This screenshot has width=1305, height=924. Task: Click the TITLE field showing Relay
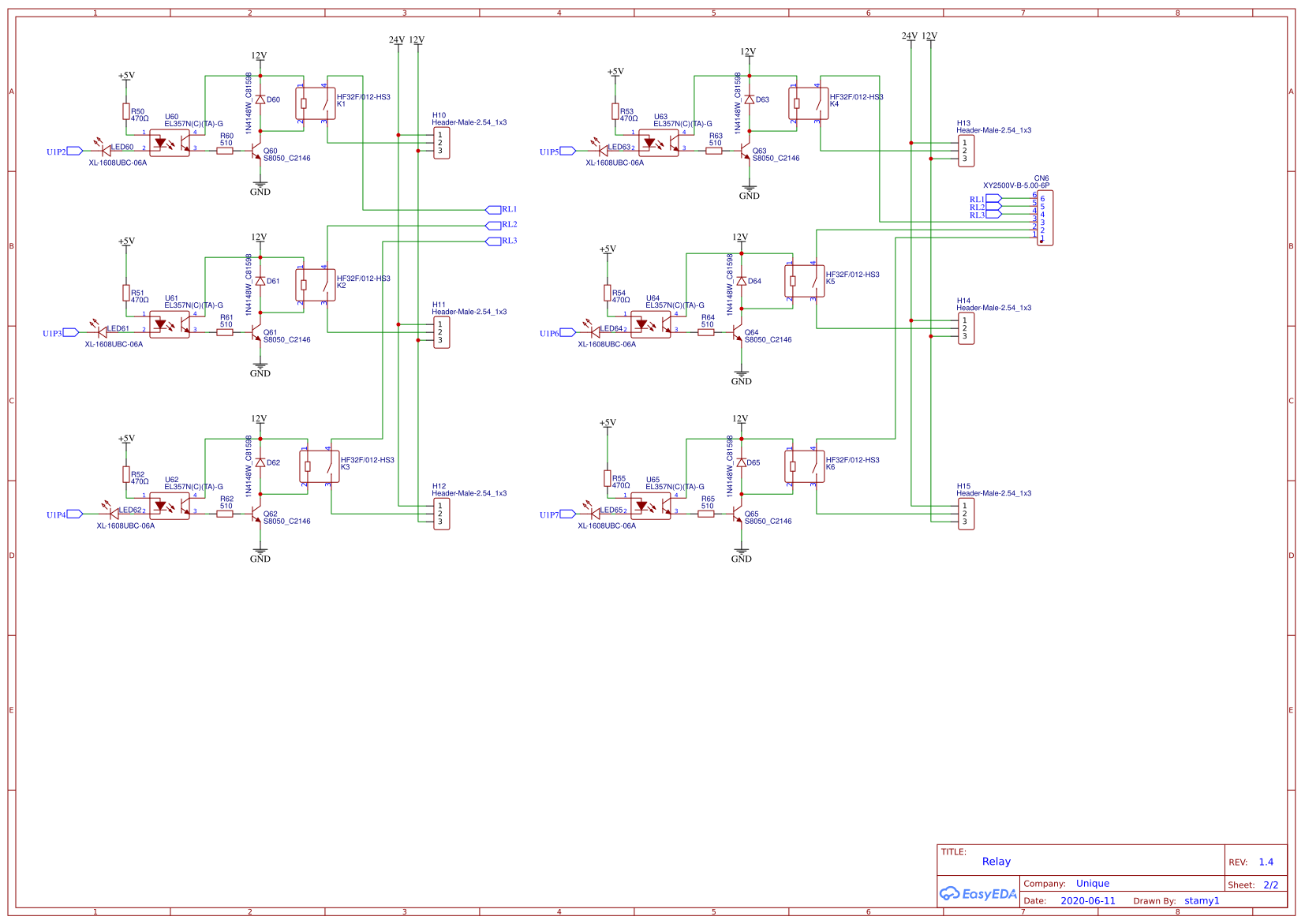tap(996, 861)
